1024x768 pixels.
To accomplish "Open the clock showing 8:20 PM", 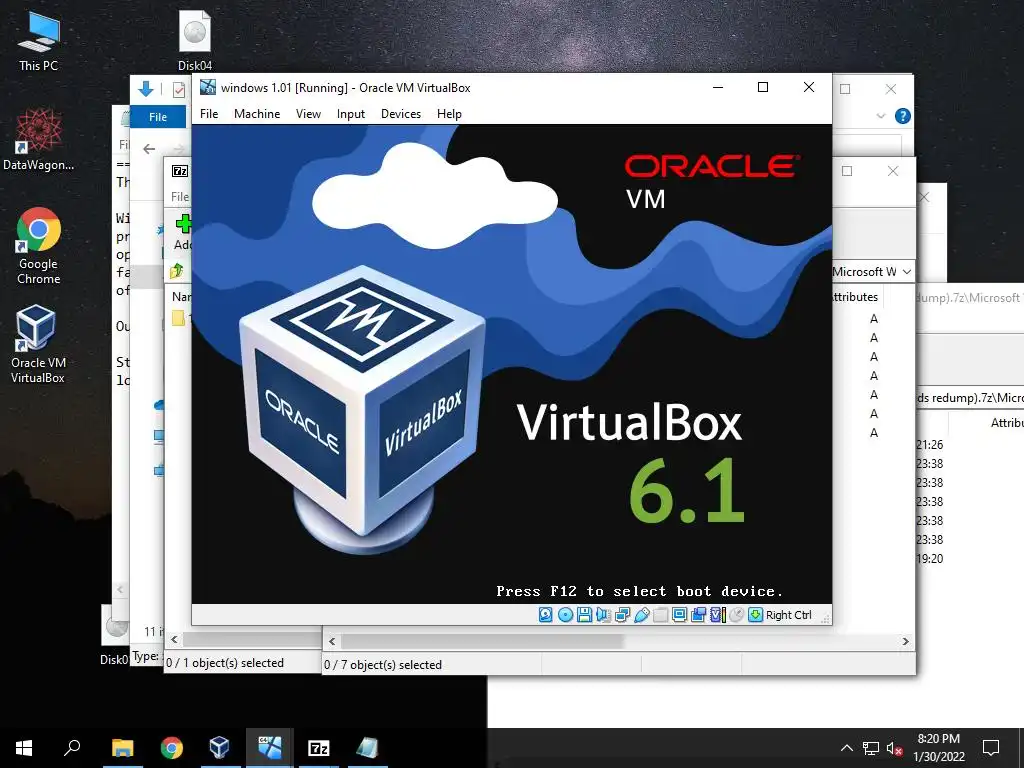I will pyautogui.click(x=939, y=748).
